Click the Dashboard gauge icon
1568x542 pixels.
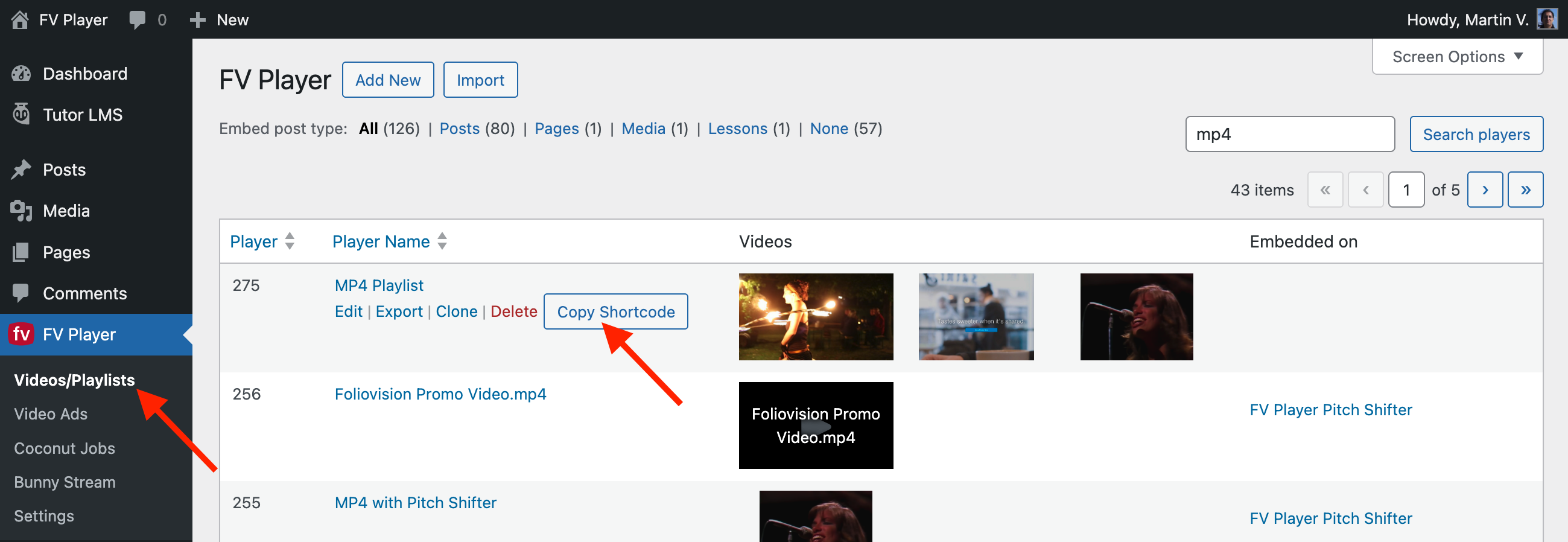pos(21,74)
